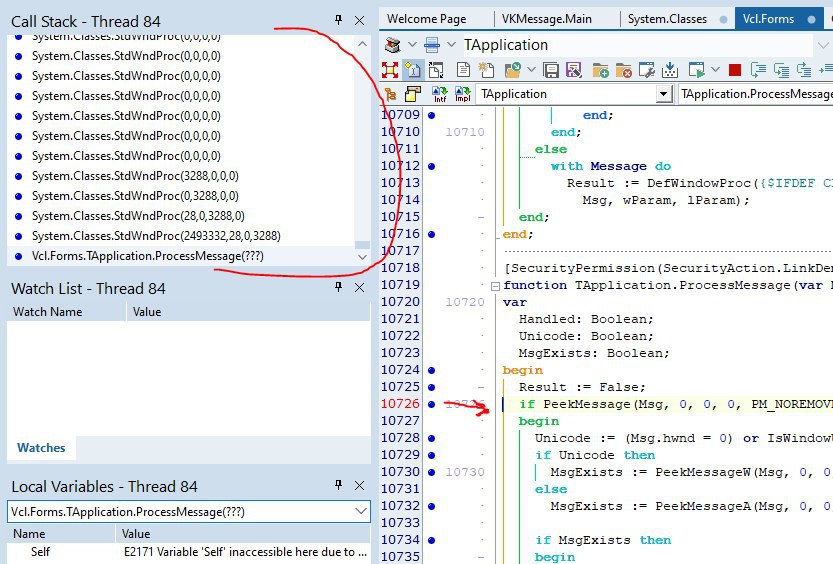Image resolution: width=833 pixels, height=564 pixels.
Task: Click the Intf jump-to-interface icon
Action: (x=439, y=94)
